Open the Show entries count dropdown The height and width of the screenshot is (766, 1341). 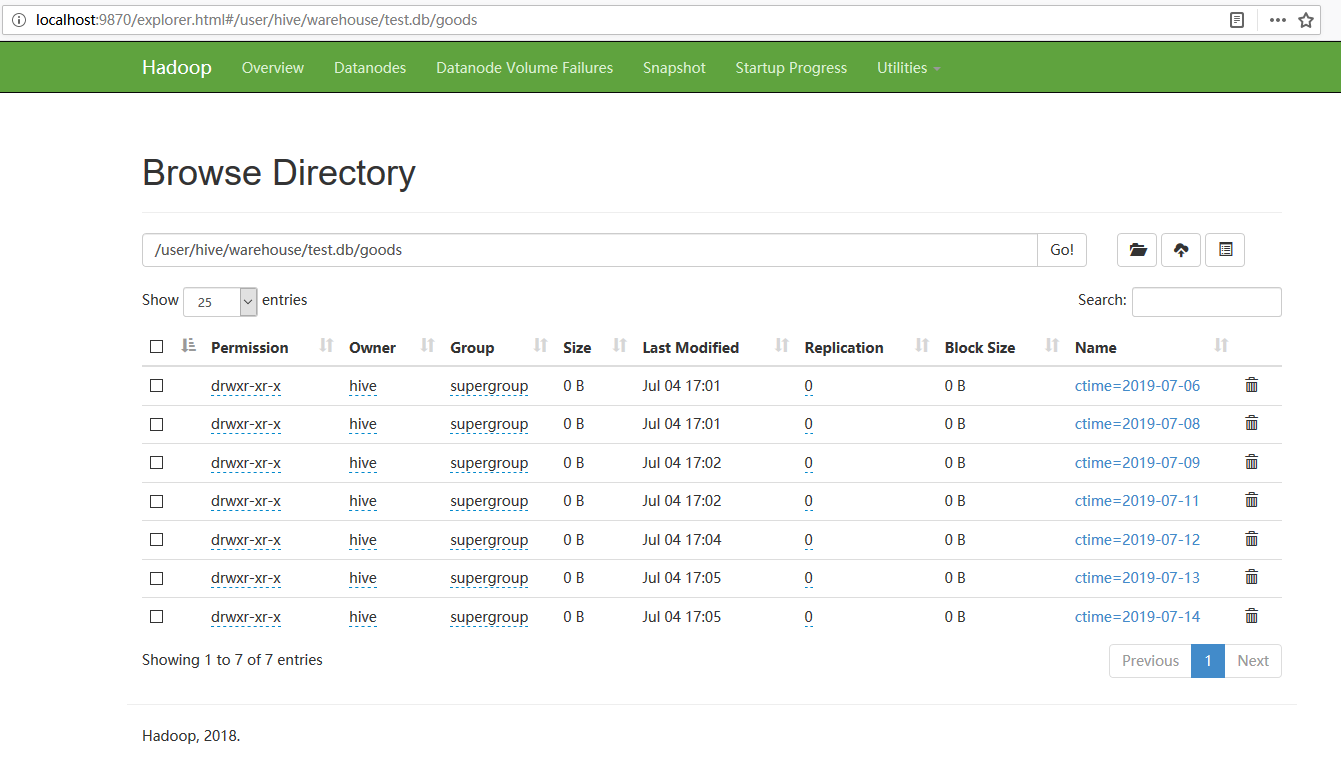tap(220, 301)
